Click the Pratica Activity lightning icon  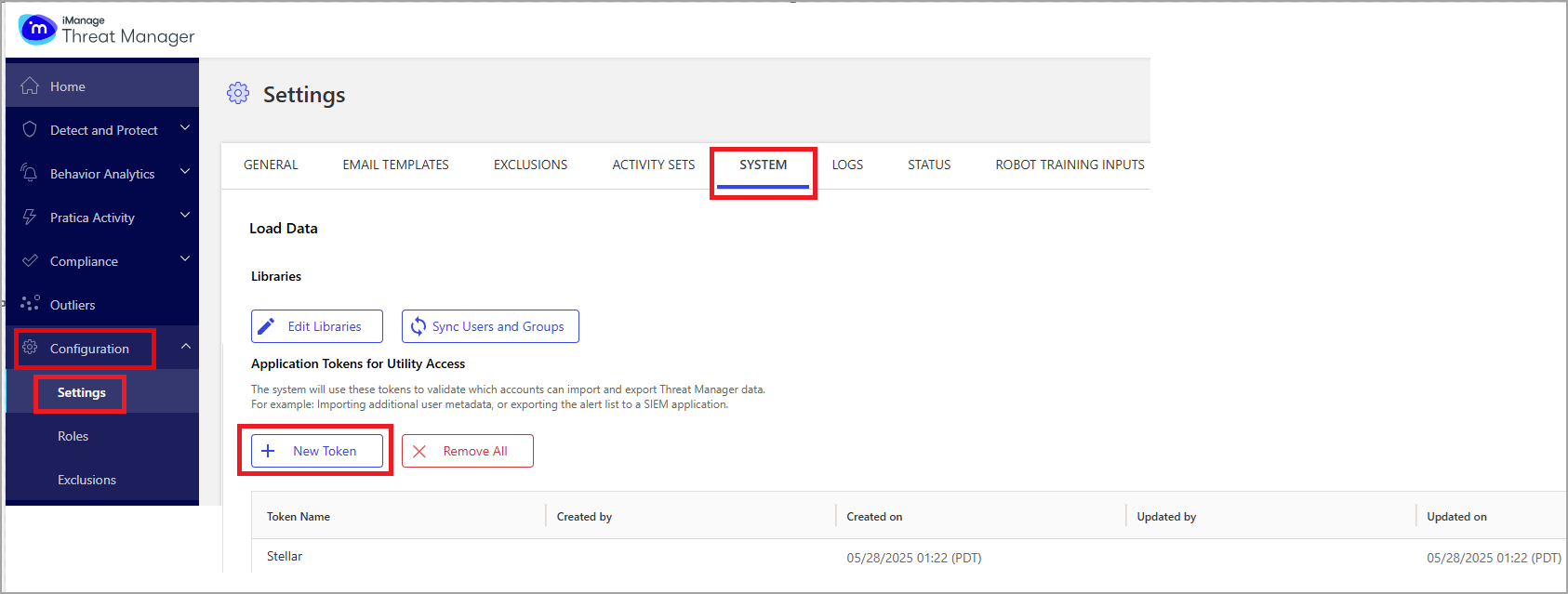click(30, 218)
